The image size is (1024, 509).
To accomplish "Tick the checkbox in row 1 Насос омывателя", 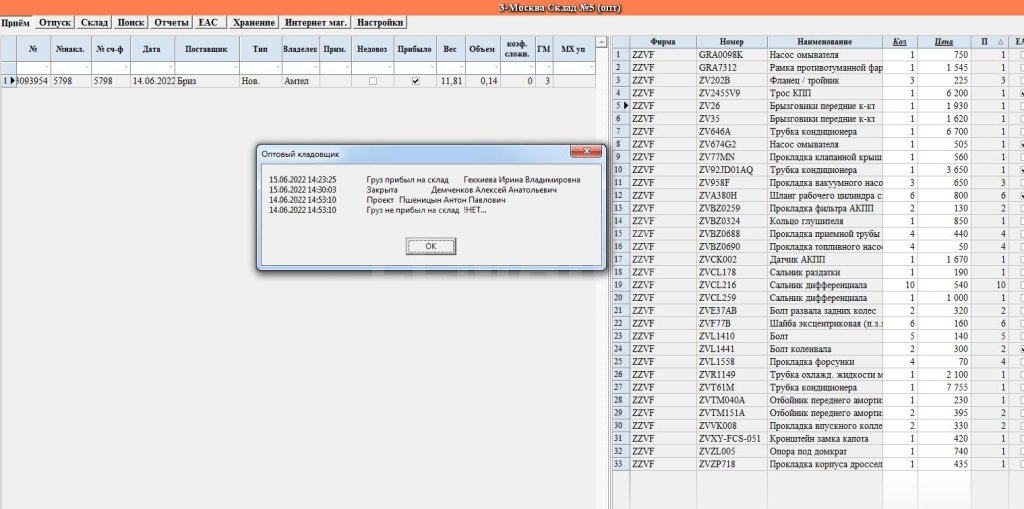I will (1018, 54).
